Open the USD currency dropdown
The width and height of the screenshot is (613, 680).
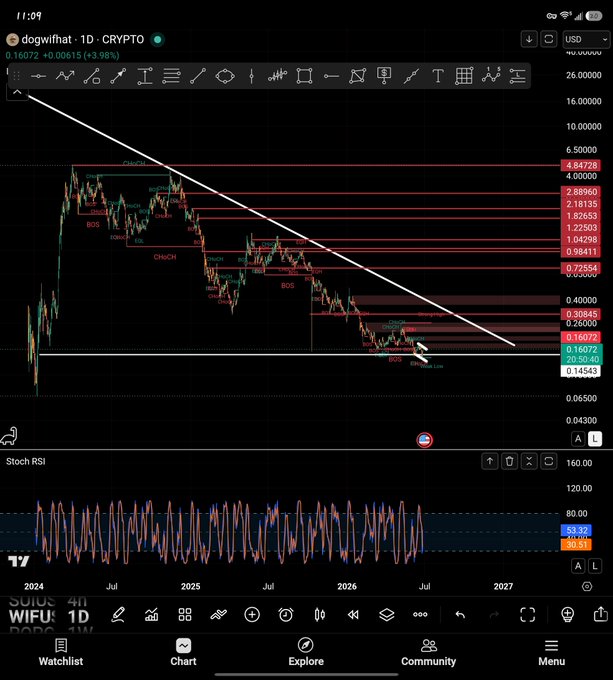[586, 39]
